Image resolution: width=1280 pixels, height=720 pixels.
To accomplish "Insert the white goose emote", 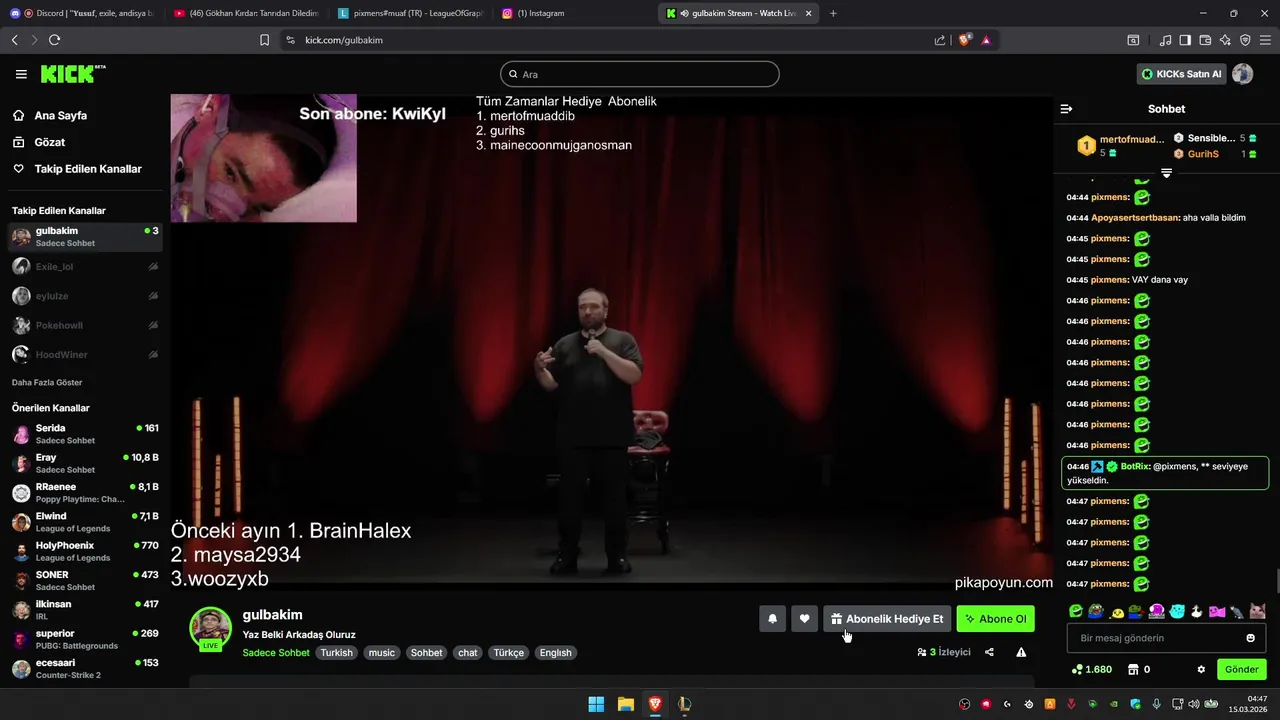I will (1196, 611).
